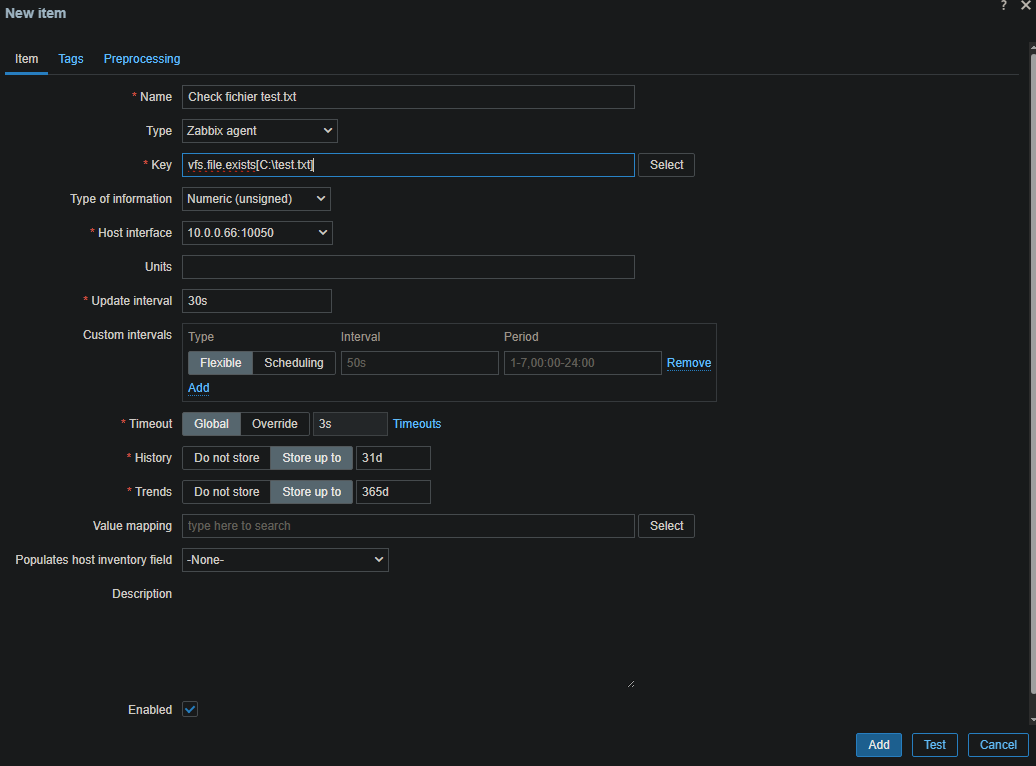Expand Populates host inventory field dropdown
Image resolution: width=1036 pixels, height=766 pixels.
point(285,560)
